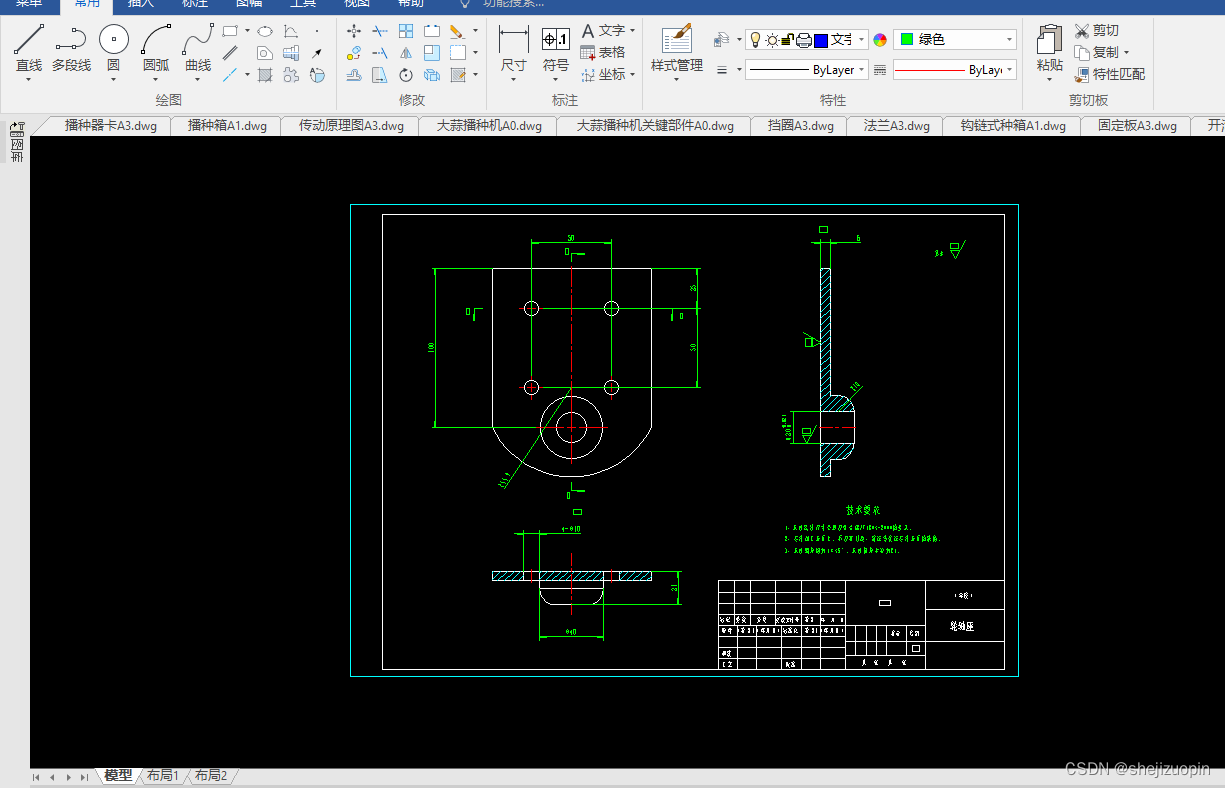Click the 复制 copy button
This screenshot has width=1225, height=788.
[1096, 53]
